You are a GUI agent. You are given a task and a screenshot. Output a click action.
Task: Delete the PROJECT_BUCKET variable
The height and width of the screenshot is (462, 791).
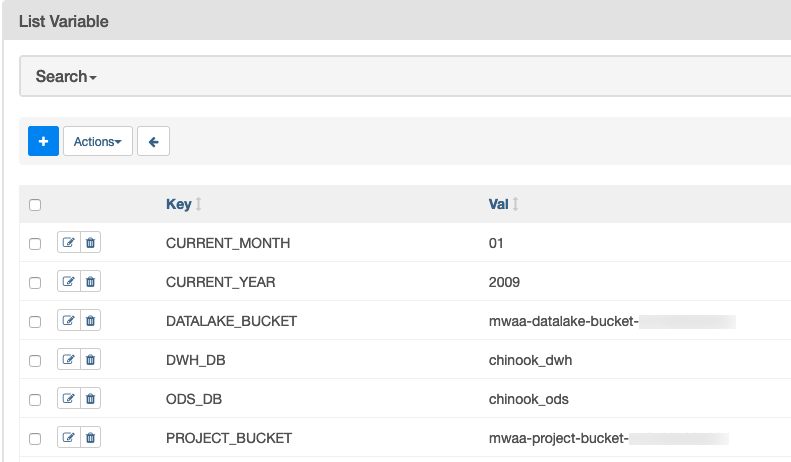90,437
